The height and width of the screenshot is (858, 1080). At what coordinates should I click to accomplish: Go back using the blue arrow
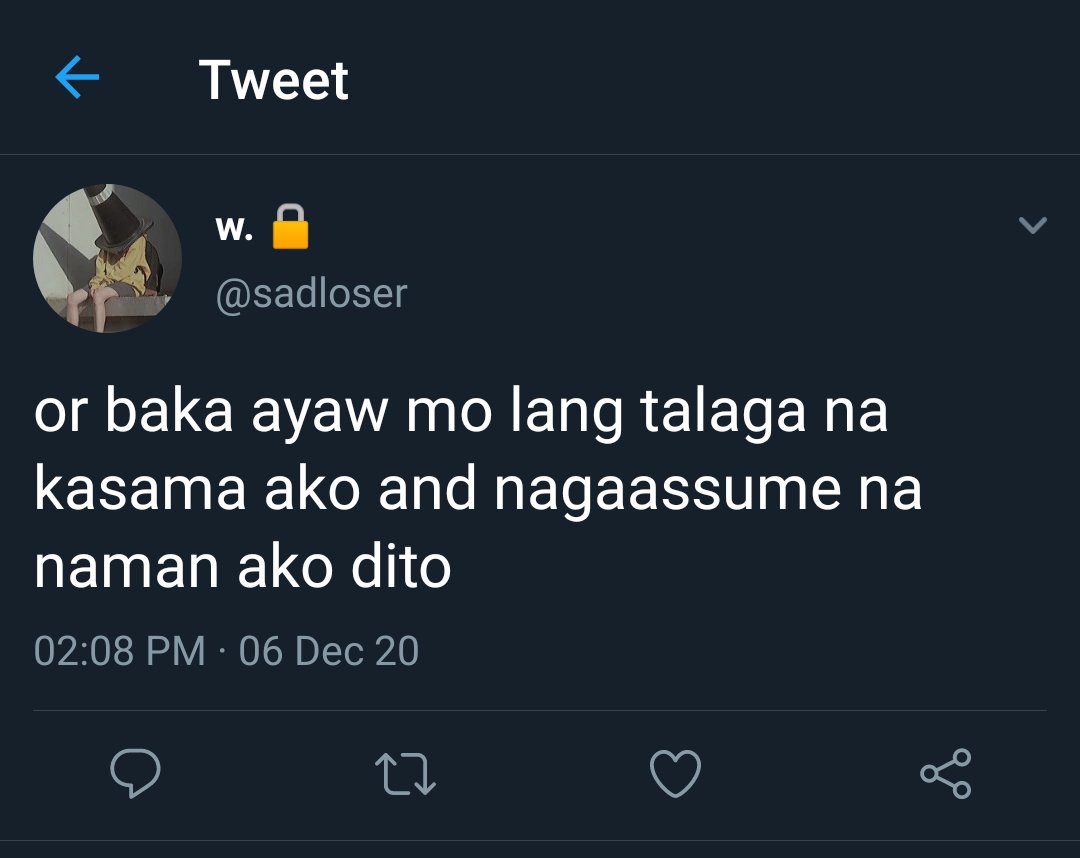(x=77, y=77)
